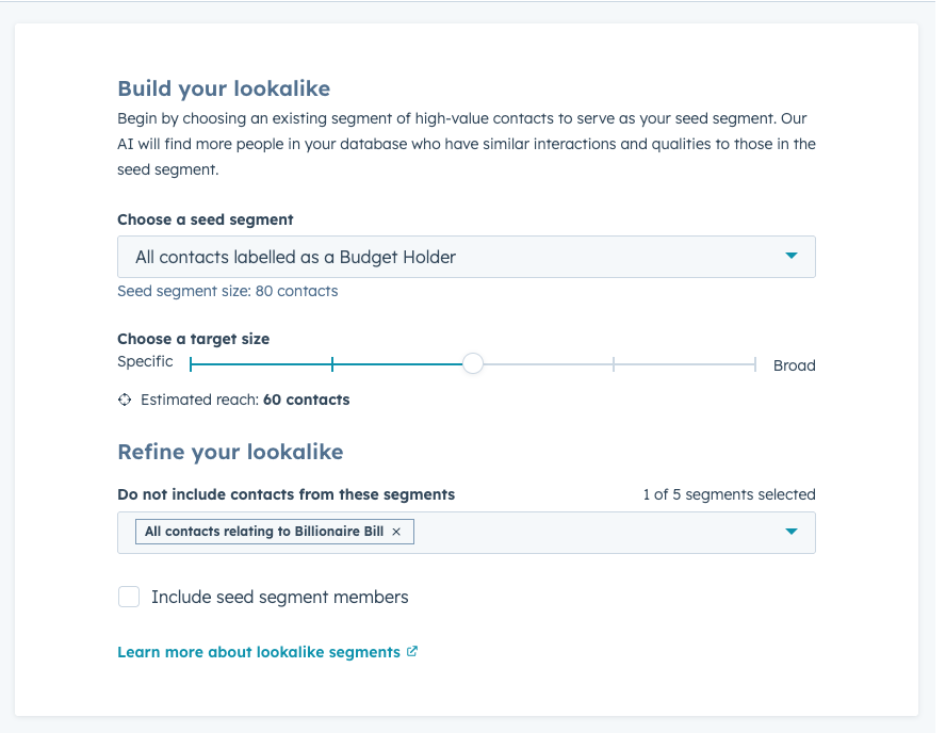The height and width of the screenshot is (733, 936).
Task: Set target size to the second slider tick
Action: coord(332,365)
